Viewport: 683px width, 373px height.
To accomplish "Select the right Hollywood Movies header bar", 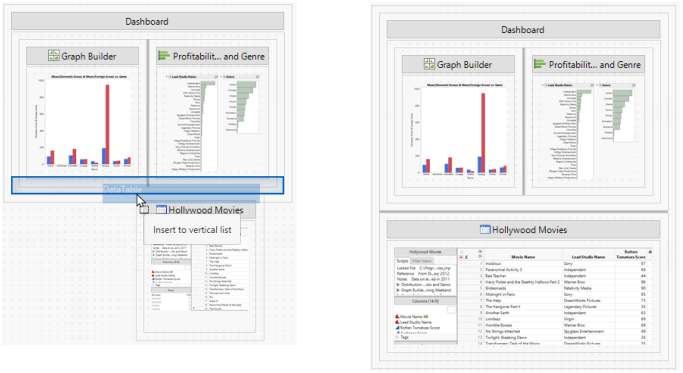I will click(x=523, y=230).
